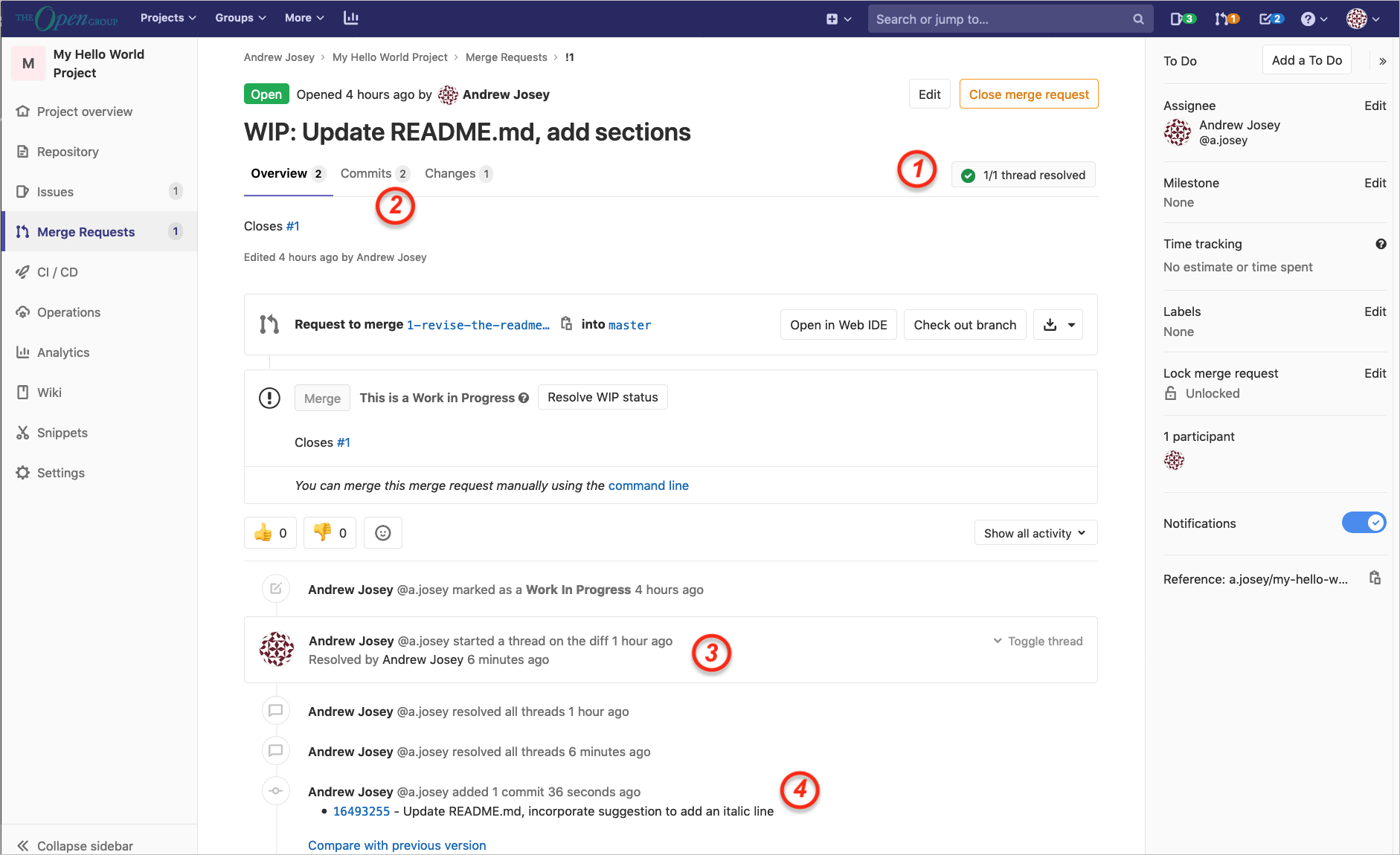Open Closes #1 issue link in description
The width and height of the screenshot is (1400, 855).
292,226
